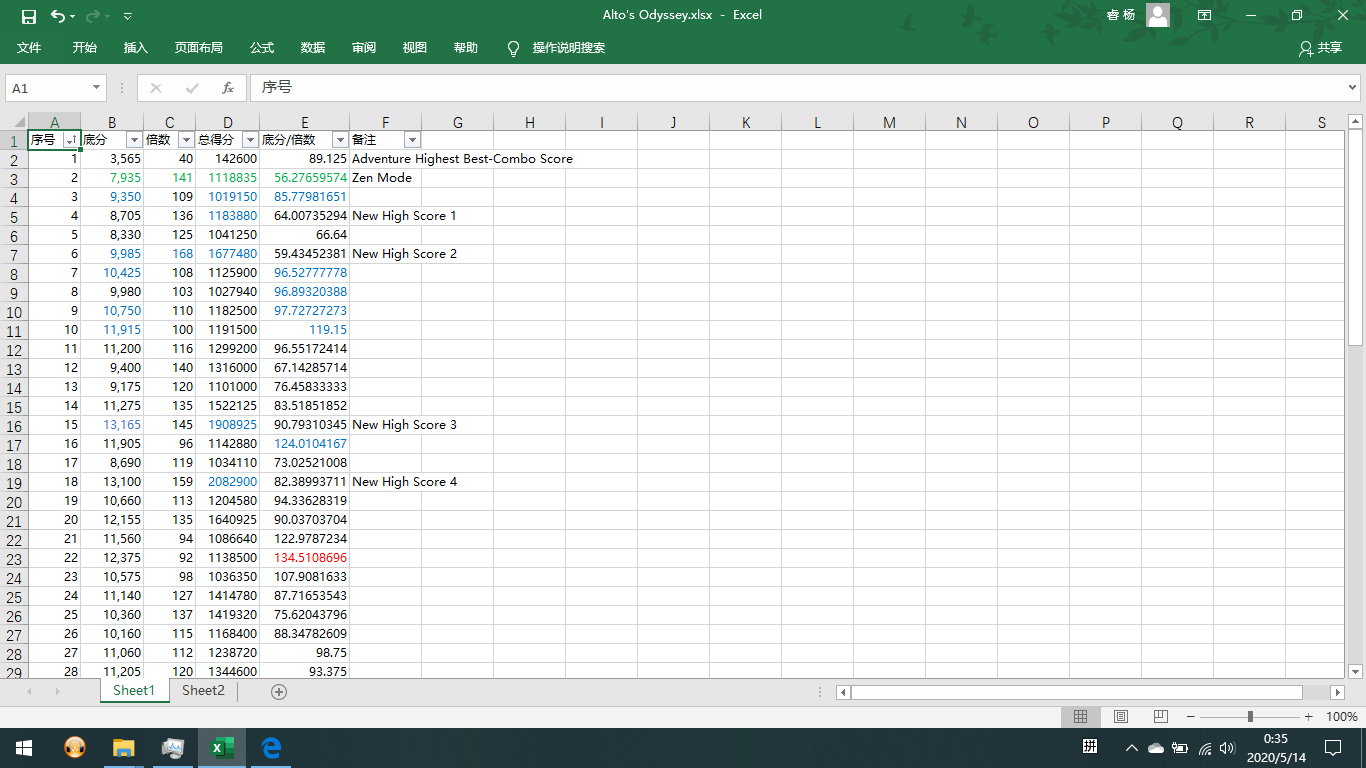
Task: Redo the previously undone action
Action: pyautogui.click(x=93, y=16)
